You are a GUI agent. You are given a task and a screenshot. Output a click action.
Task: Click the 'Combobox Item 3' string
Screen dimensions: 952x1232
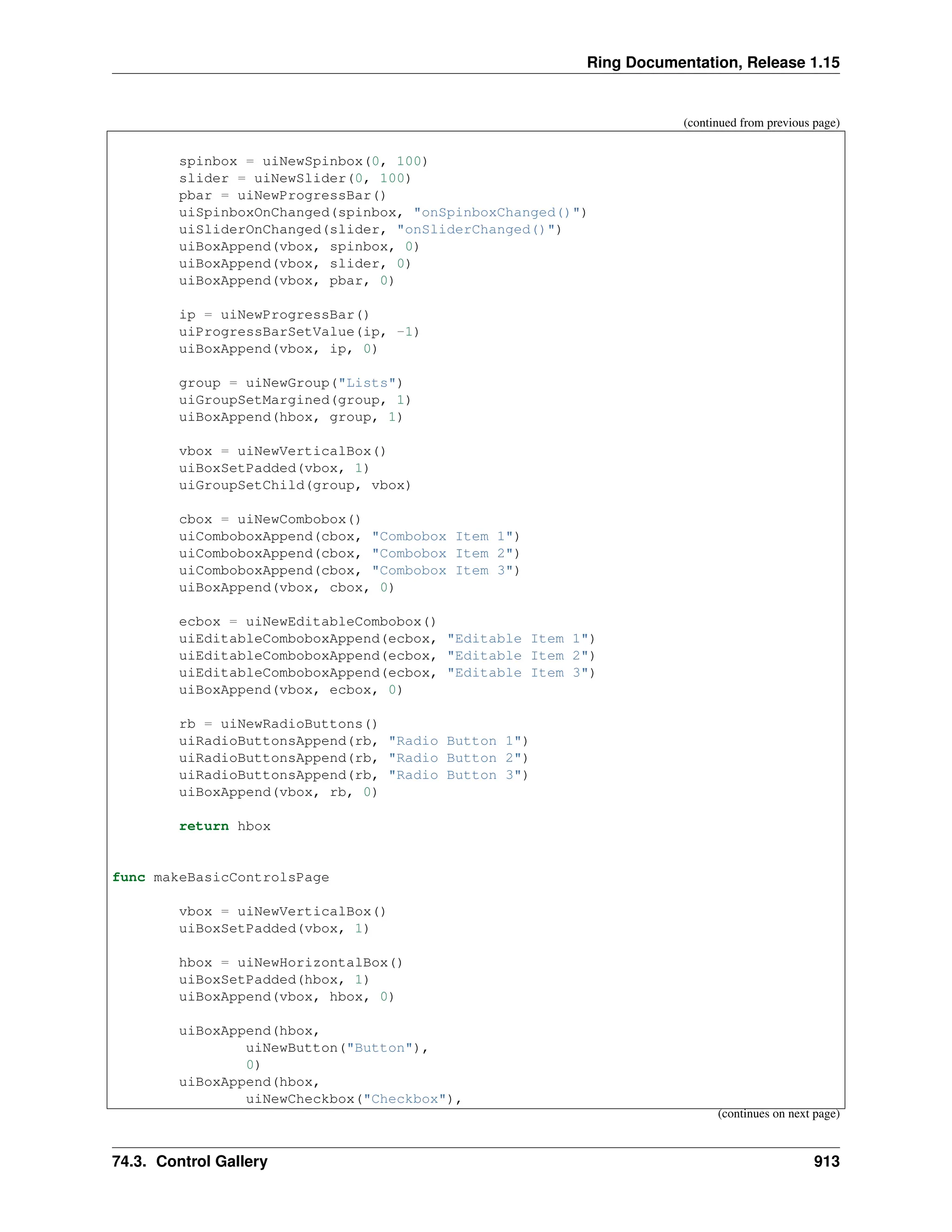pyautogui.click(x=442, y=570)
